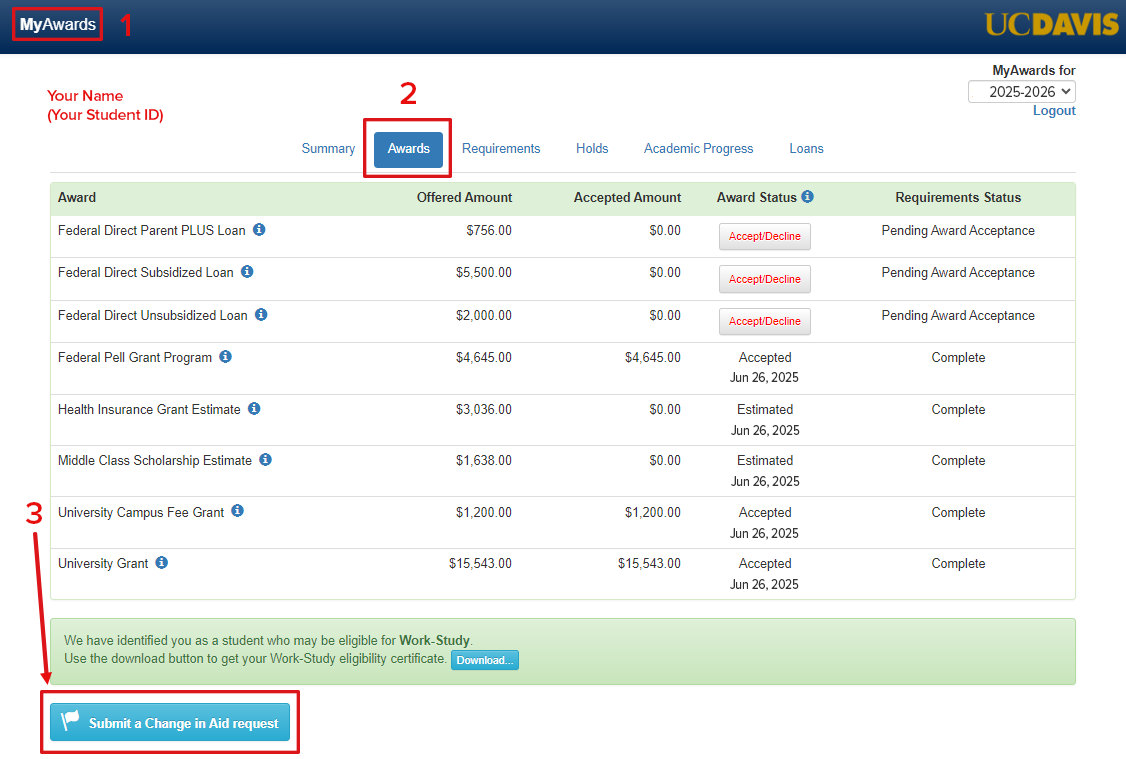The width and height of the screenshot is (1126, 759).
Task: Click info icon next to Federal Direct Subsidized Loan
Action: (x=247, y=272)
